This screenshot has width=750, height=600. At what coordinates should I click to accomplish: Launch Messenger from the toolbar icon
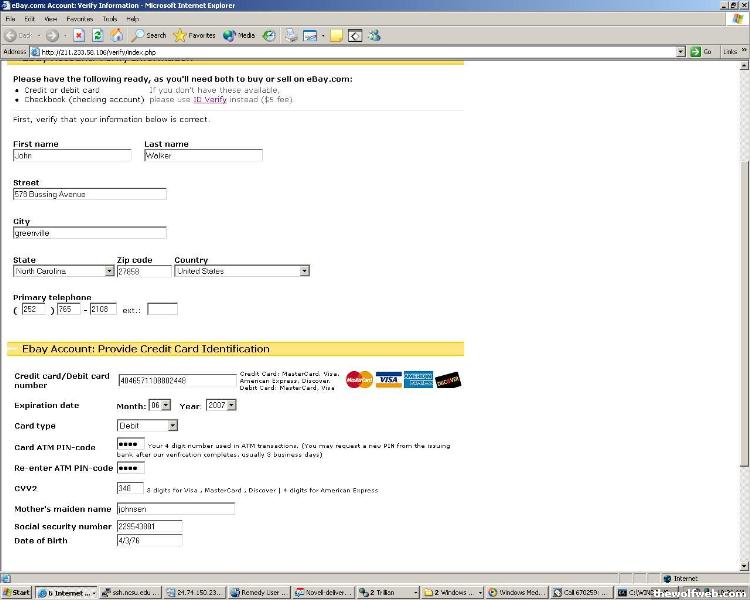pyautogui.click(x=375, y=35)
